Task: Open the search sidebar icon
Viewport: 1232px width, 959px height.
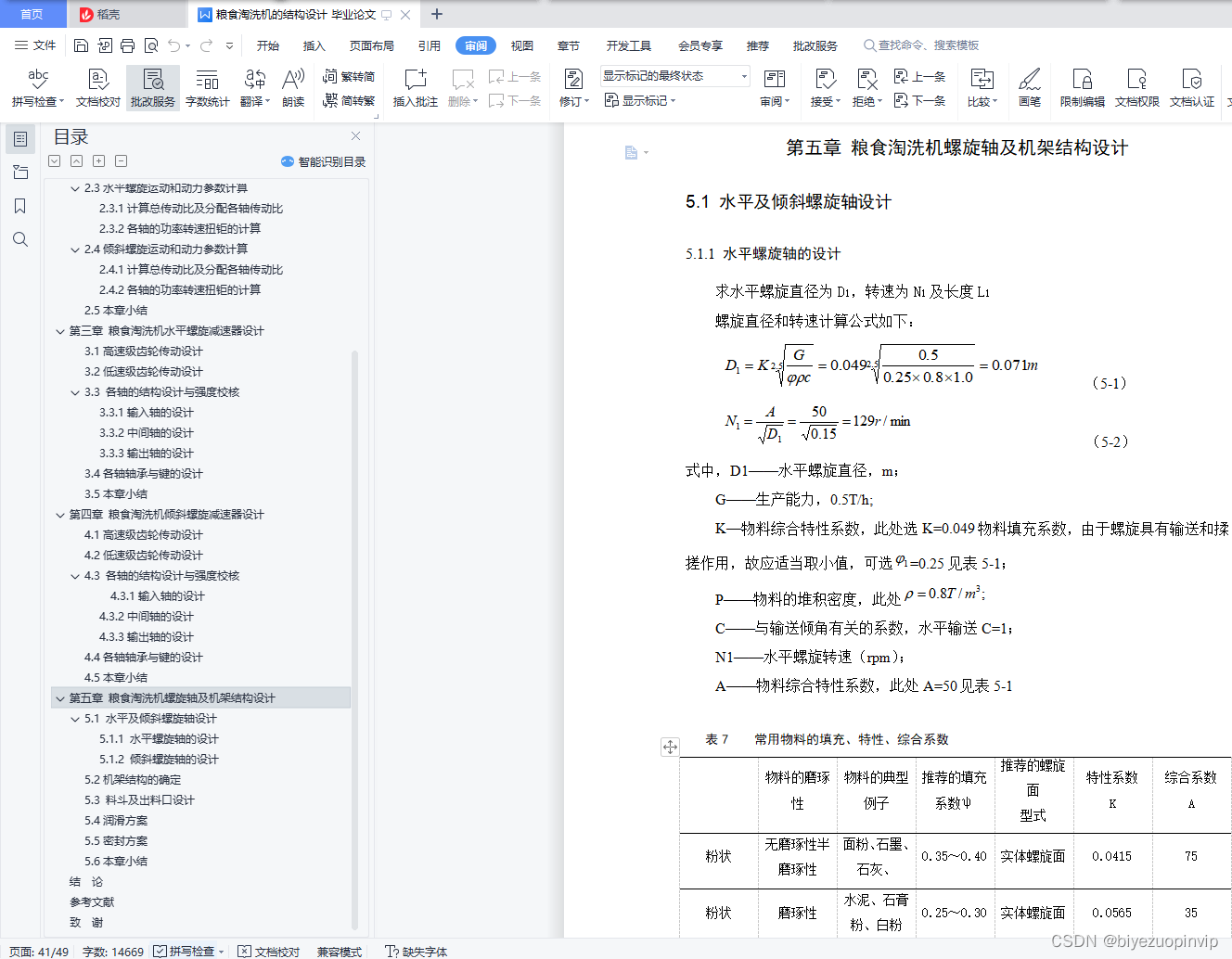Action: (20, 239)
